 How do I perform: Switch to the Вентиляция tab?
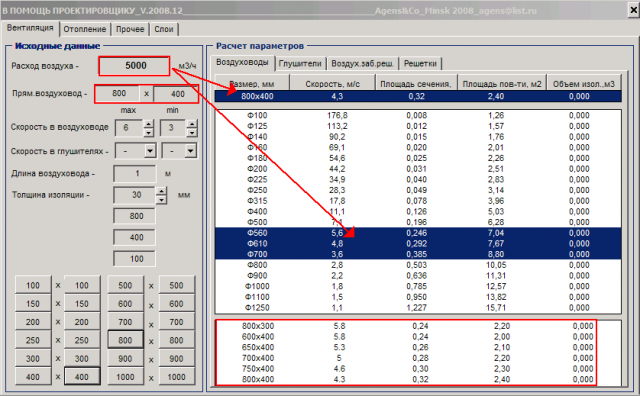30,28
